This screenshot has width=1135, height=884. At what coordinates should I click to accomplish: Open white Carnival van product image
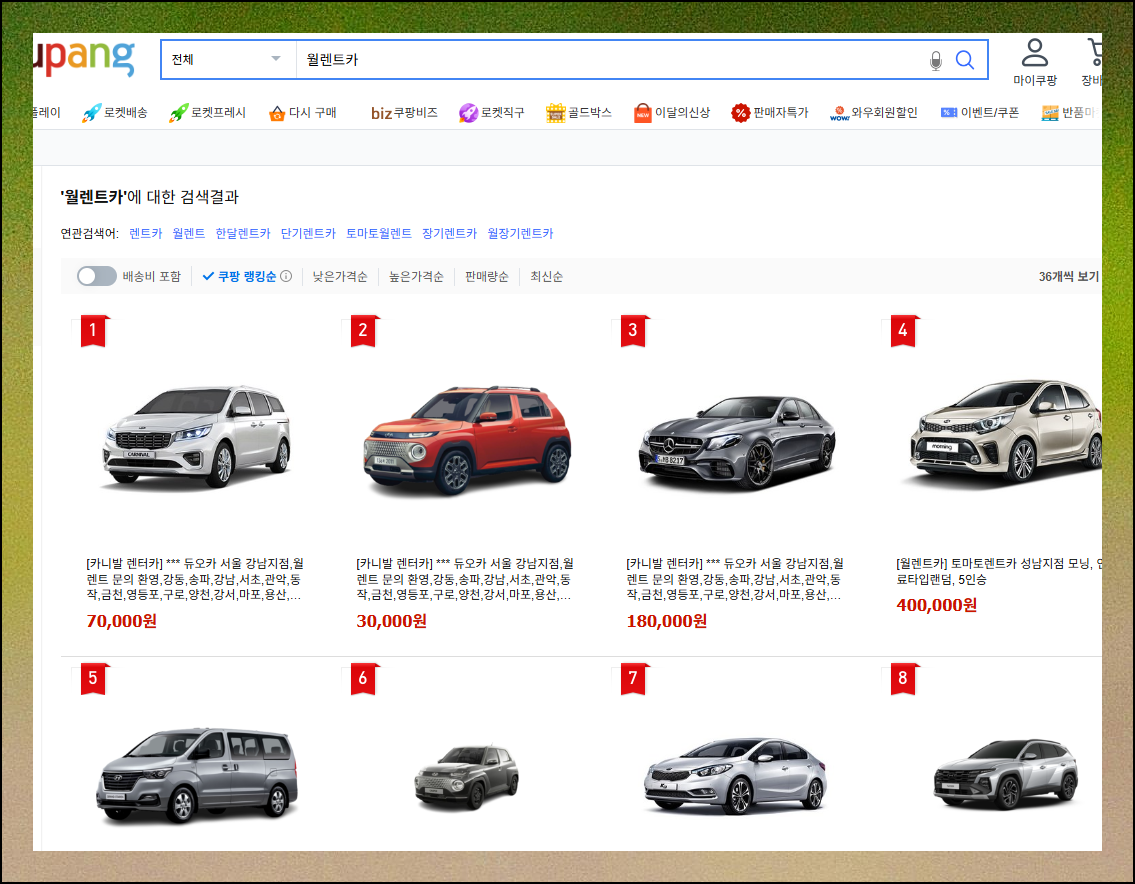196,437
